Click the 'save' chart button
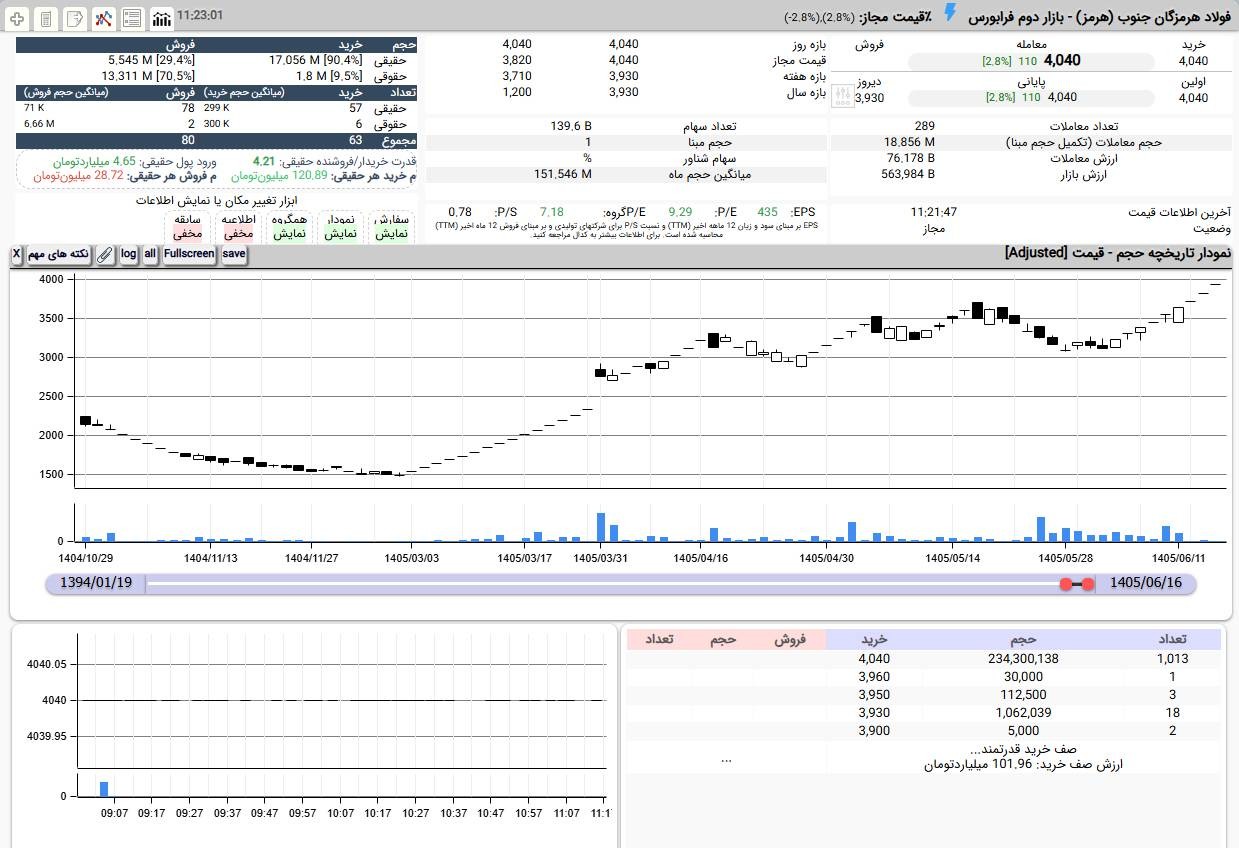 [x=233, y=255]
